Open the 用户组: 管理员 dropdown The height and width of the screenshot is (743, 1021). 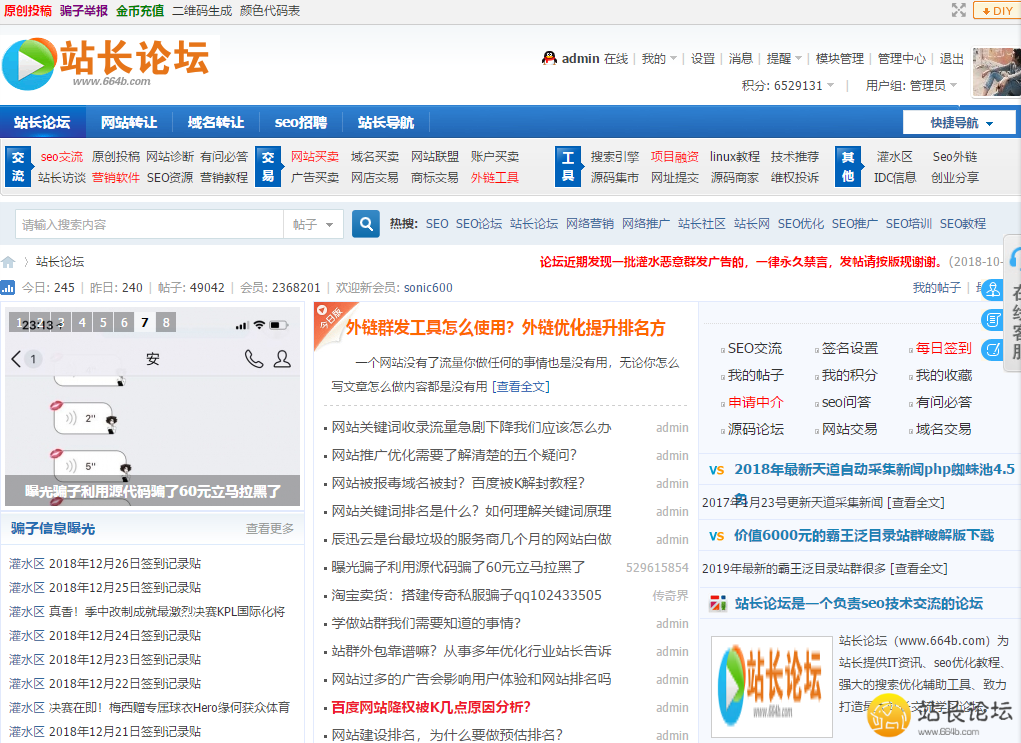[911, 86]
